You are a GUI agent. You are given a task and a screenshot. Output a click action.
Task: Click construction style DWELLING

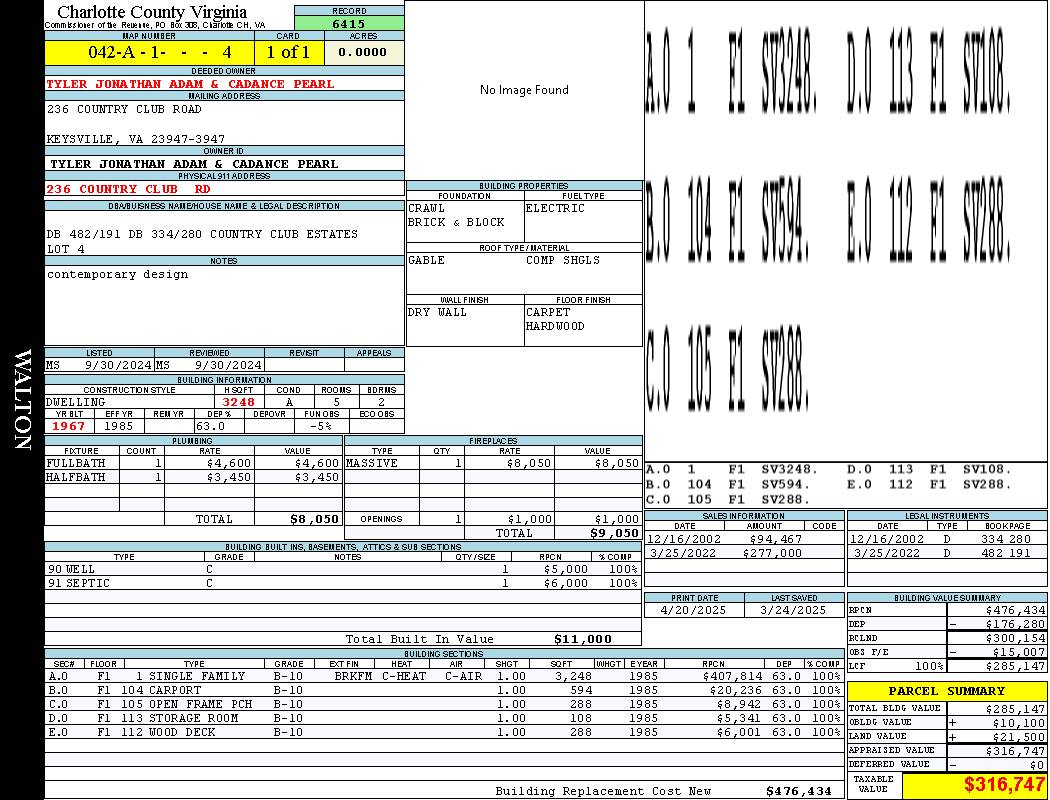76,402
